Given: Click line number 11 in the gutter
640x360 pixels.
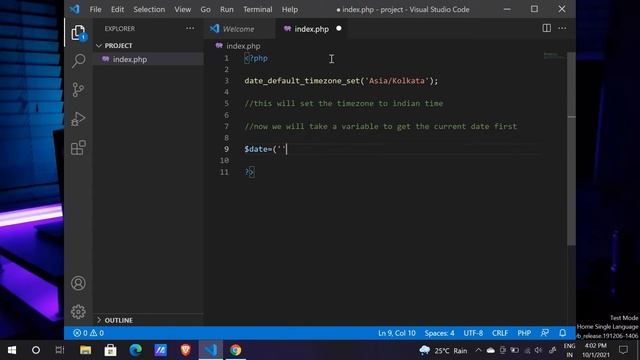Looking at the screenshot, I should [224, 172].
